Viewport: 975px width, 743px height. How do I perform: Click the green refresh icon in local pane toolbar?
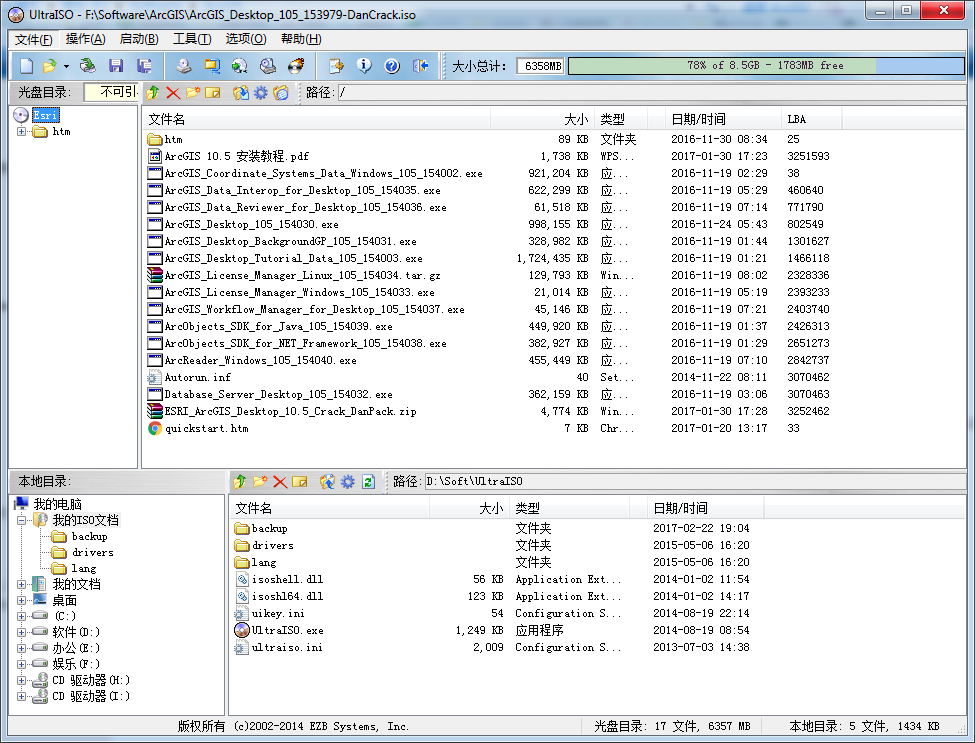[x=368, y=482]
